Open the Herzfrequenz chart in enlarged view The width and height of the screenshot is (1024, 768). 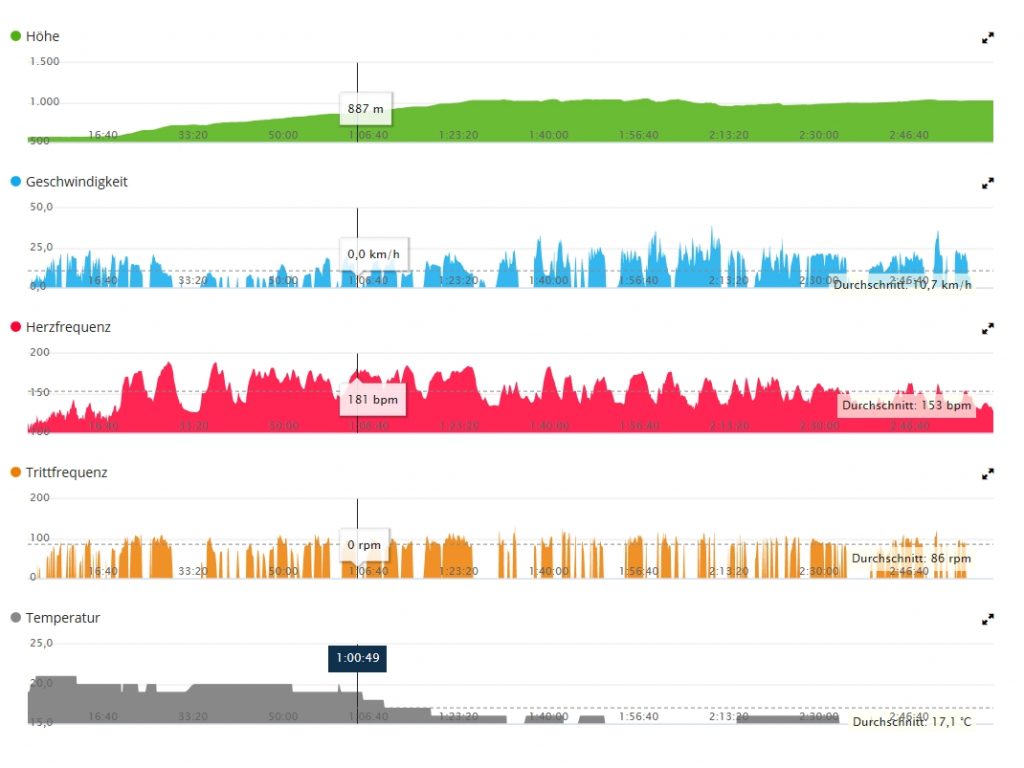tap(987, 328)
